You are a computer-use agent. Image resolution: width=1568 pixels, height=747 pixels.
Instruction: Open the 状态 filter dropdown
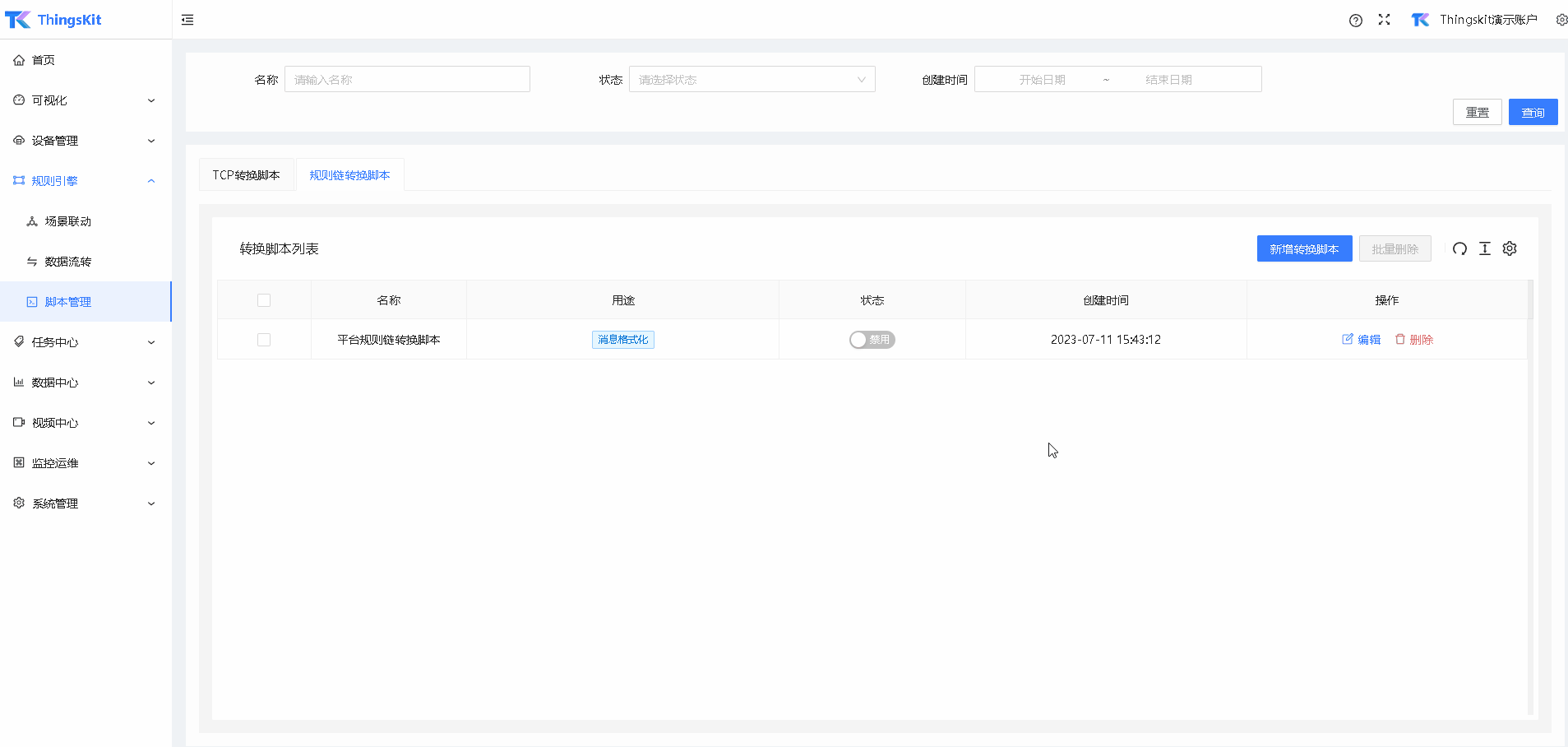(752, 80)
